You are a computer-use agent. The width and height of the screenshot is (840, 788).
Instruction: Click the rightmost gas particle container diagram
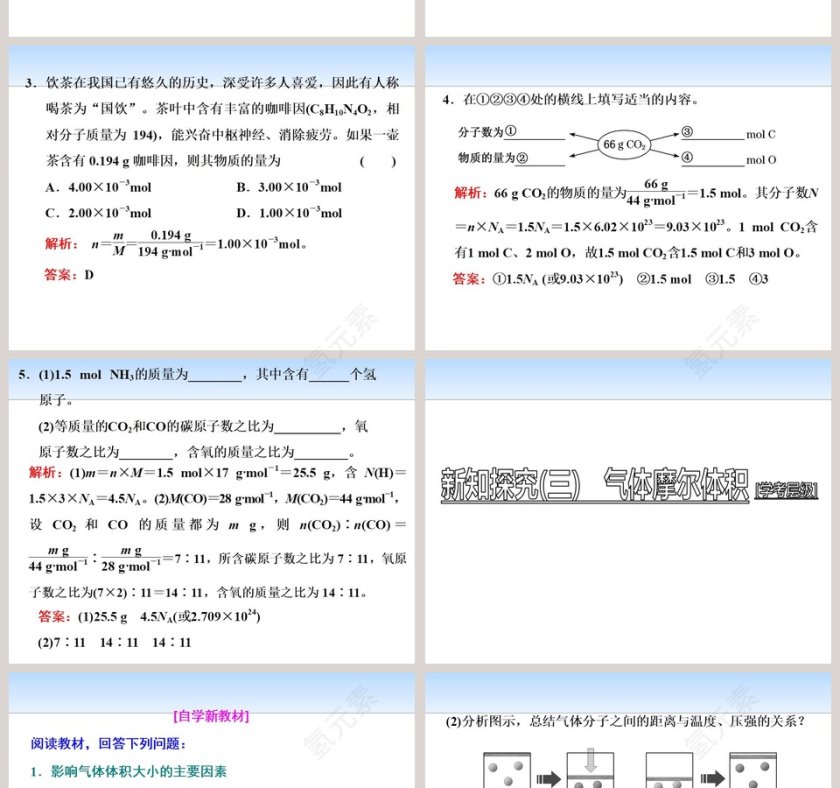(x=754, y=770)
